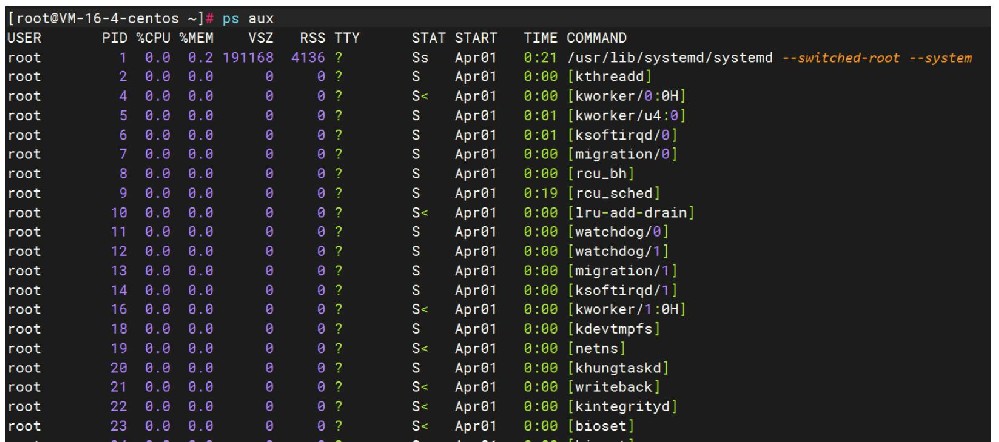The width and height of the screenshot is (999, 442).
Task: Click %MEM value 0.2 of systemd
Action: [x=201, y=58]
